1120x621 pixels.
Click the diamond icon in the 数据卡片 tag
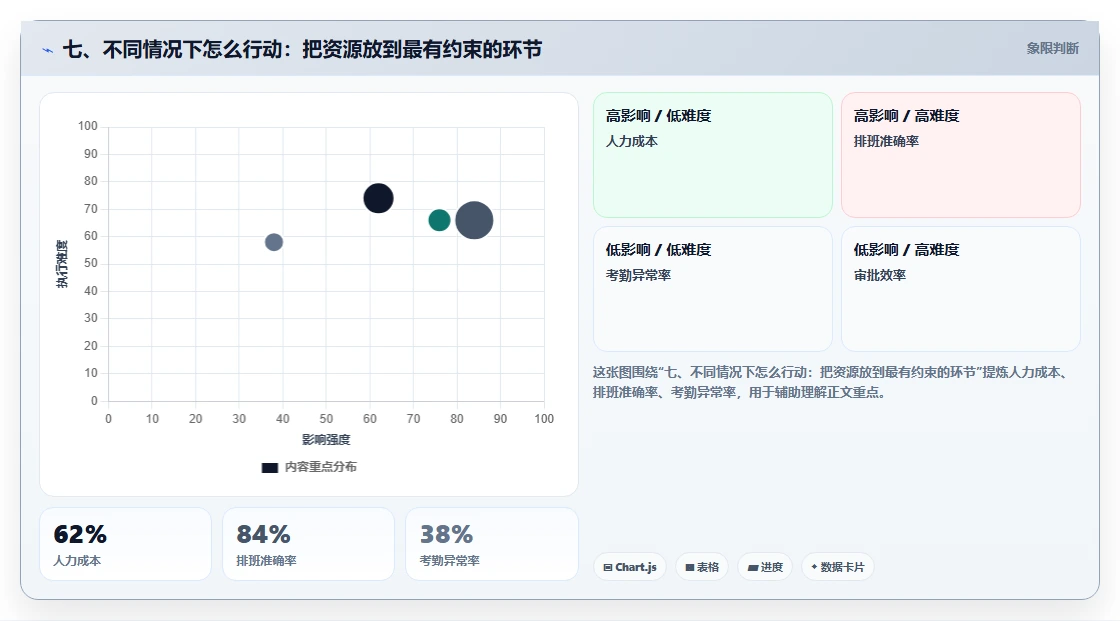coord(814,567)
